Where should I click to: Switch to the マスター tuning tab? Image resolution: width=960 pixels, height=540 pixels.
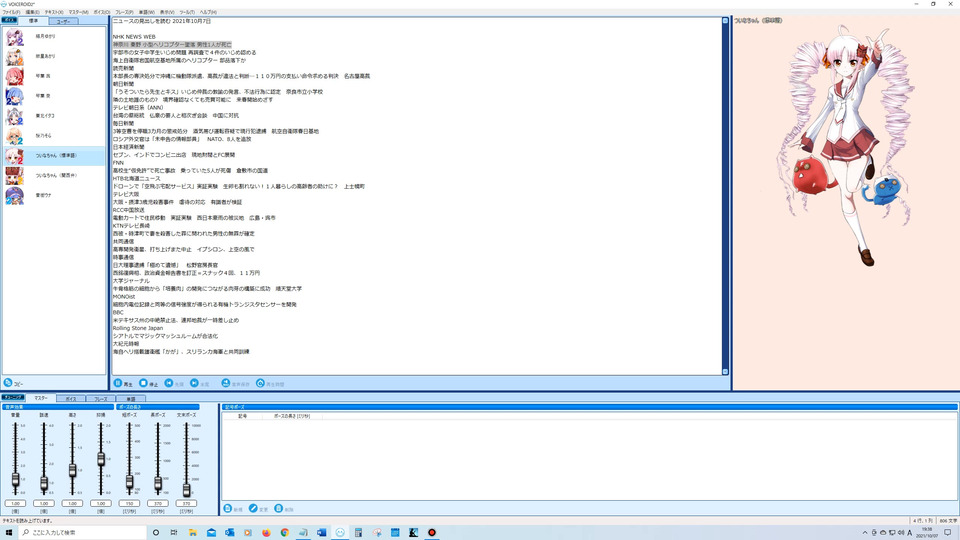[40, 398]
